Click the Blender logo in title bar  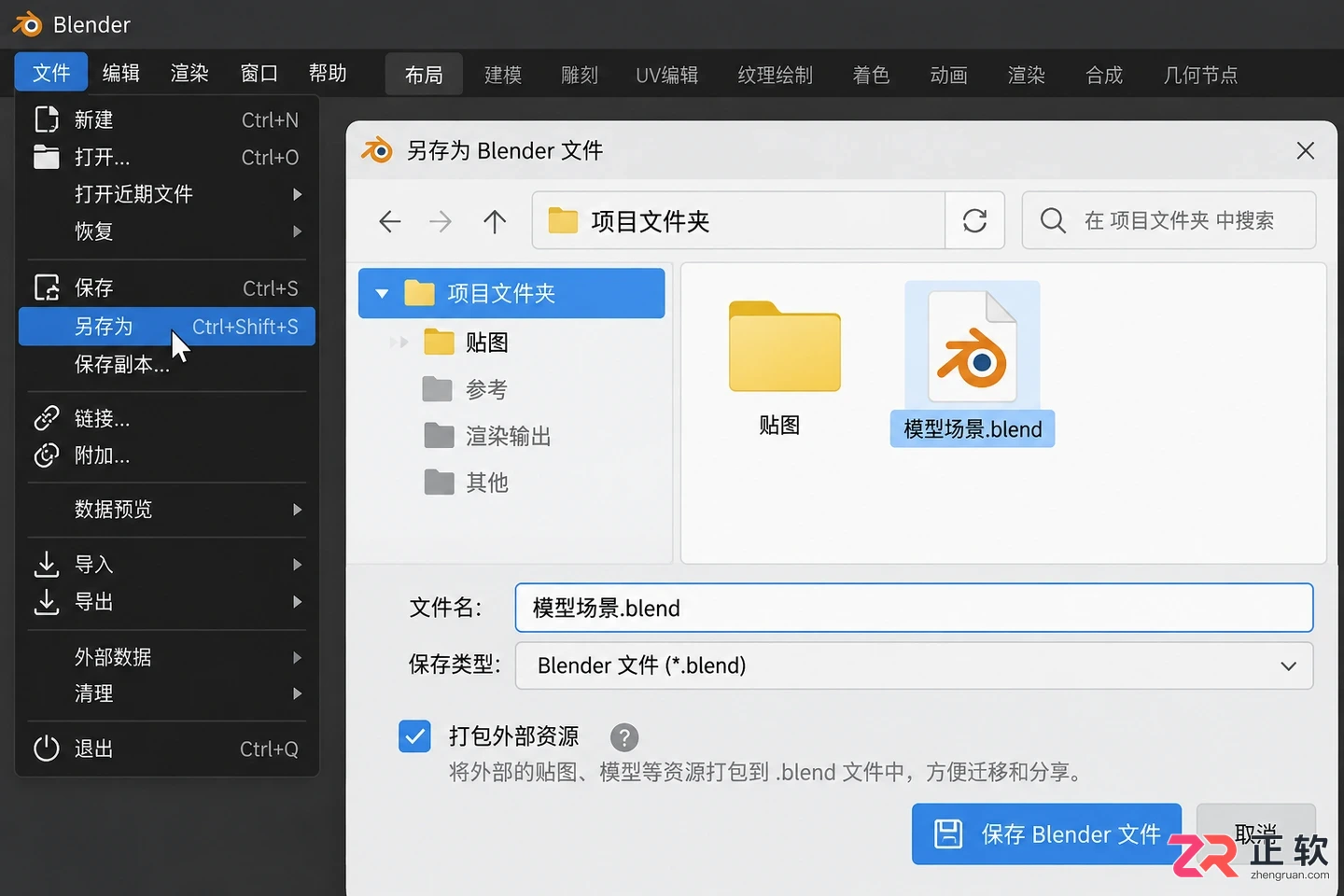[x=28, y=24]
